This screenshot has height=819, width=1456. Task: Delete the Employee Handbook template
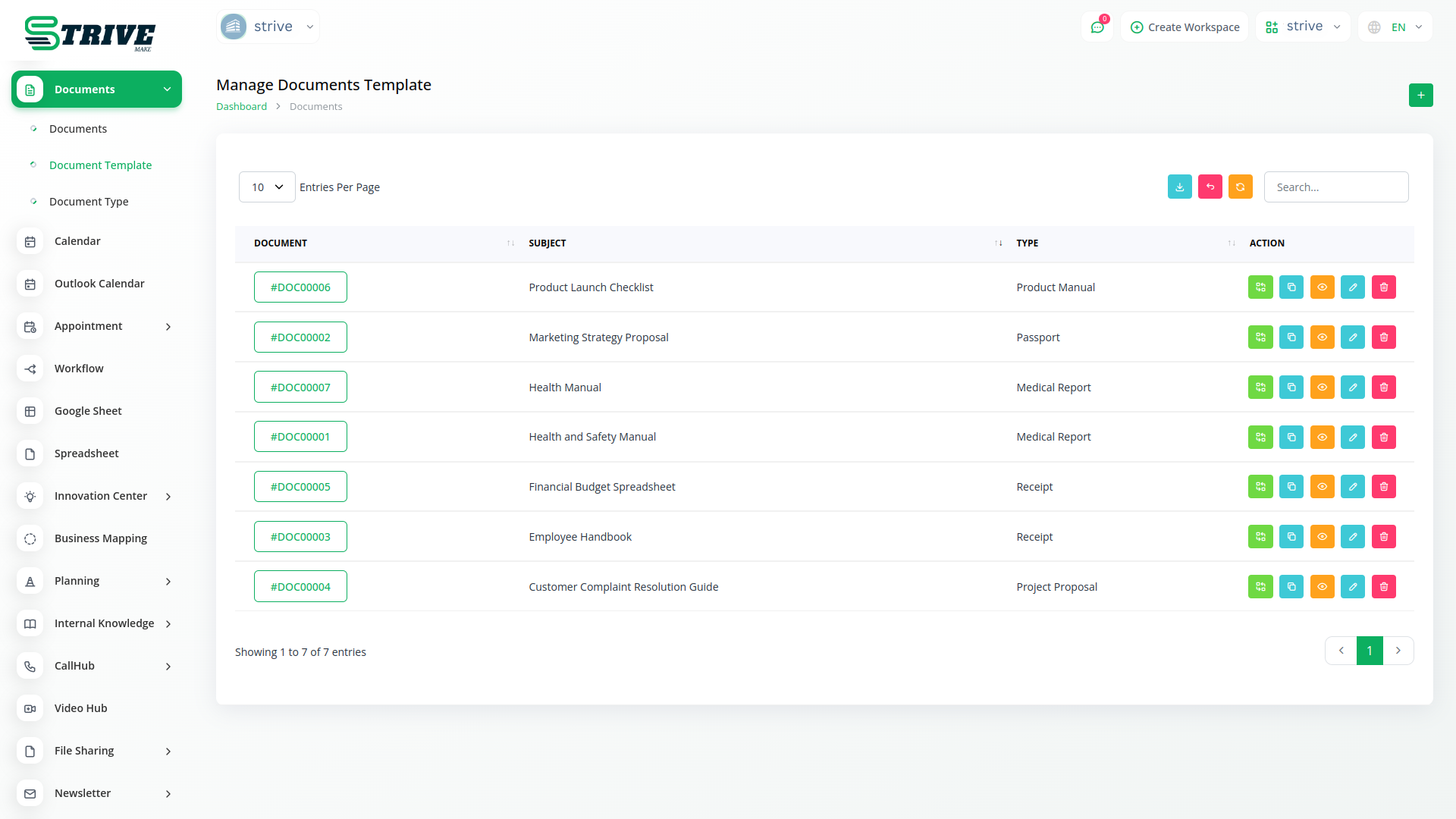1383,537
